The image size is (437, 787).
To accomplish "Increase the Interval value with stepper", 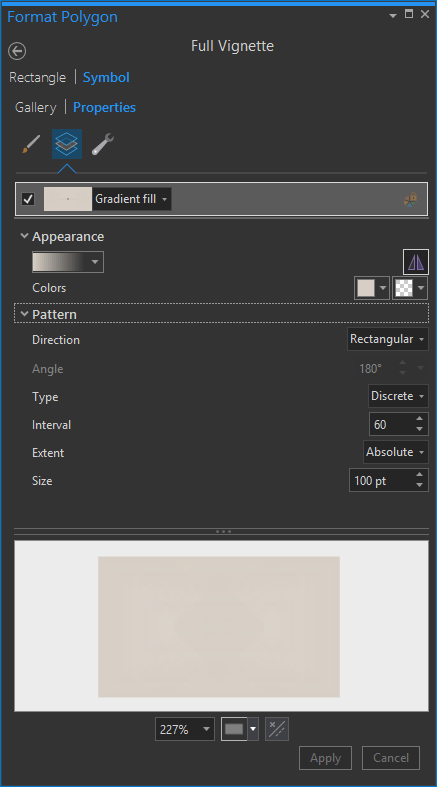I will (x=419, y=419).
